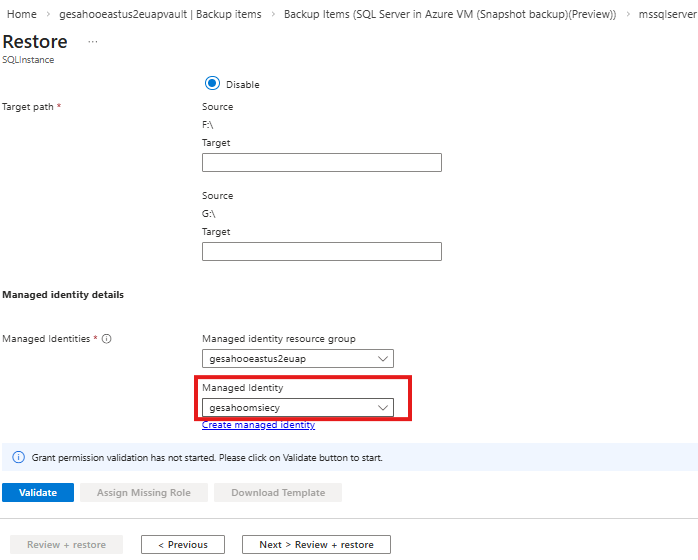Click the Review + restore button
The width and height of the screenshot is (698, 560).
click(x=66, y=544)
